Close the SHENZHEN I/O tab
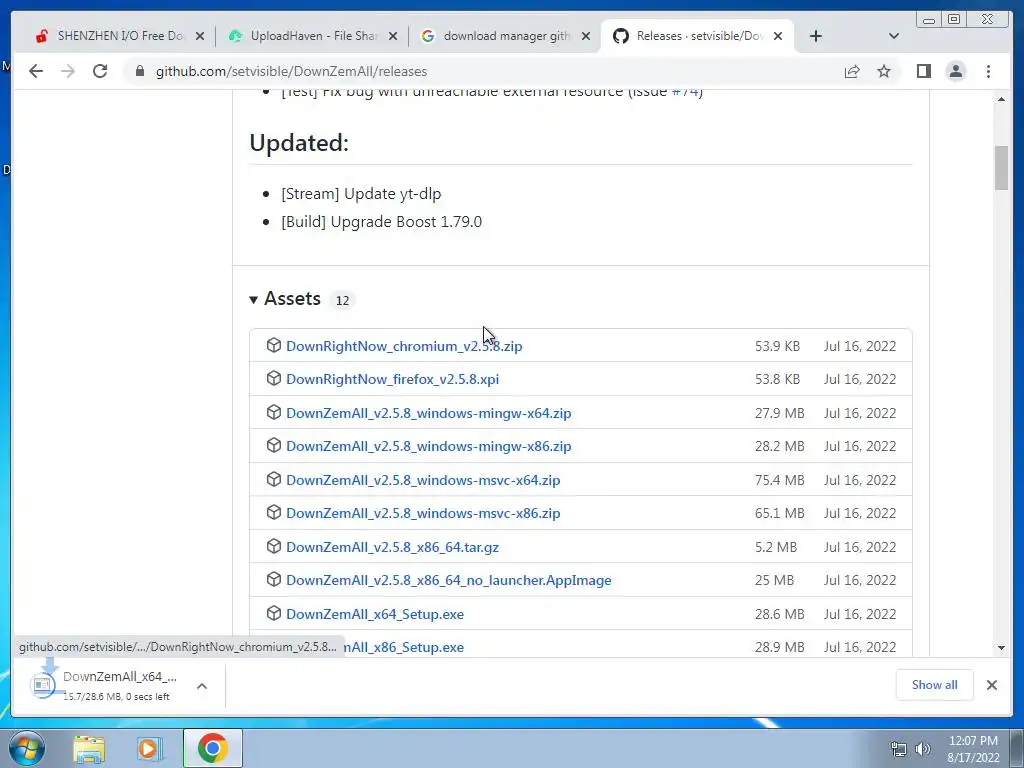The height and width of the screenshot is (768, 1024). point(200,36)
